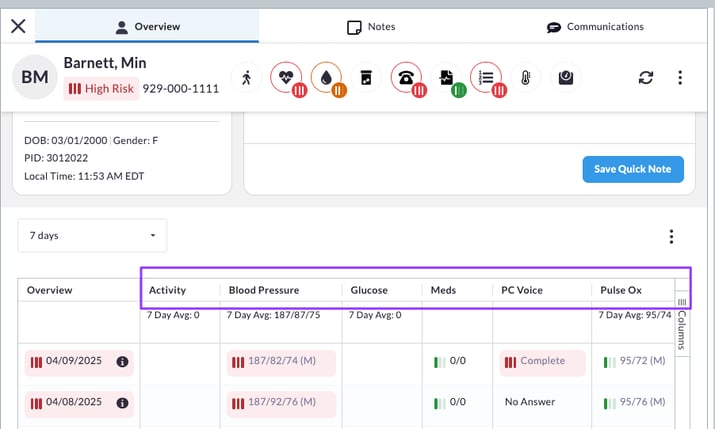
Task: Click the Save Quick Note button
Action: (633, 169)
